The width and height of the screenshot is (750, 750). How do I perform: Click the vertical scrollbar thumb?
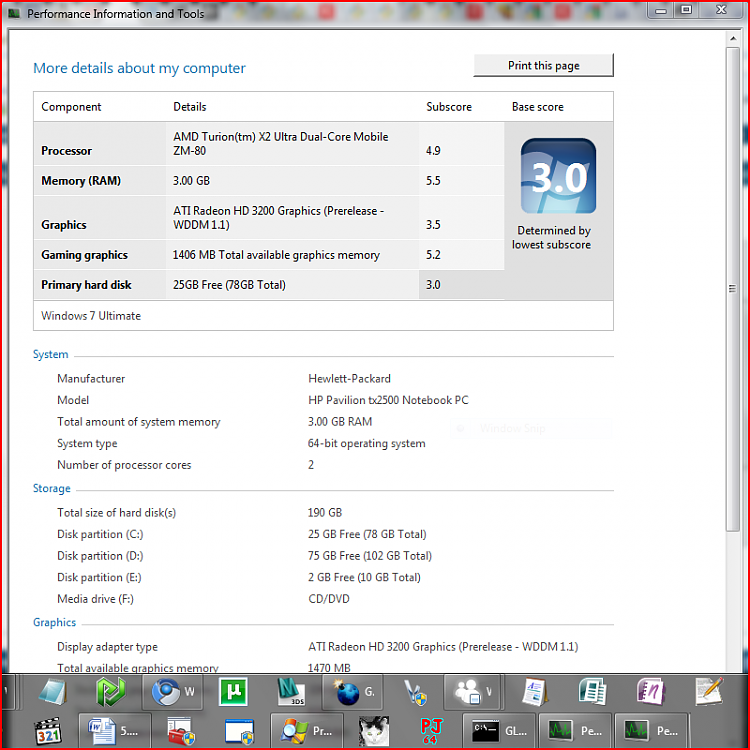click(x=732, y=289)
